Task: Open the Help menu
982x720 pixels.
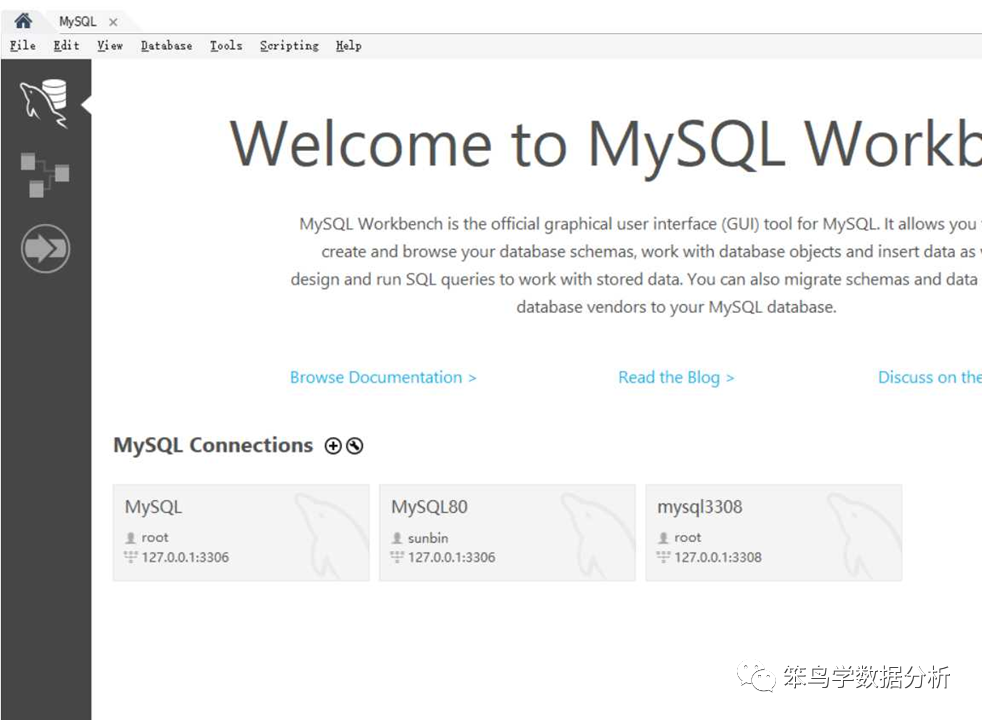Action: pyautogui.click(x=349, y=46)
